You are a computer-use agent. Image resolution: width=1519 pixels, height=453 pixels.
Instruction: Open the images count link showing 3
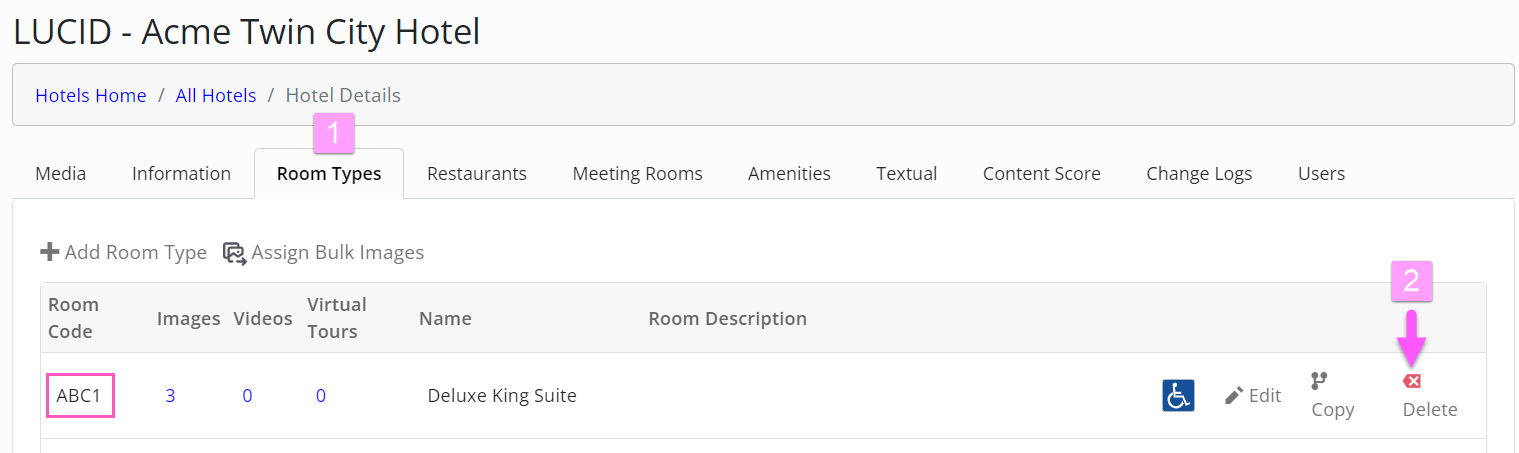170,396
